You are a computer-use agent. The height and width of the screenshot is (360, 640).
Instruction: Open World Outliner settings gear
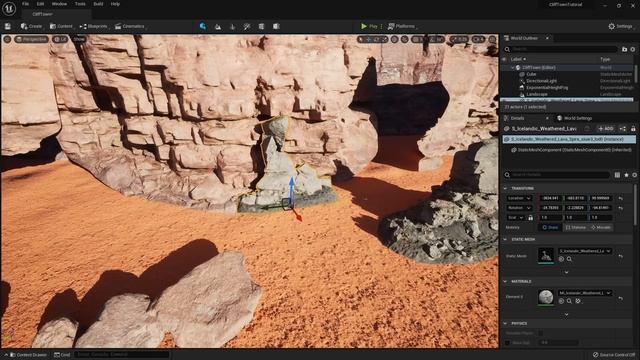click(633, 49)
